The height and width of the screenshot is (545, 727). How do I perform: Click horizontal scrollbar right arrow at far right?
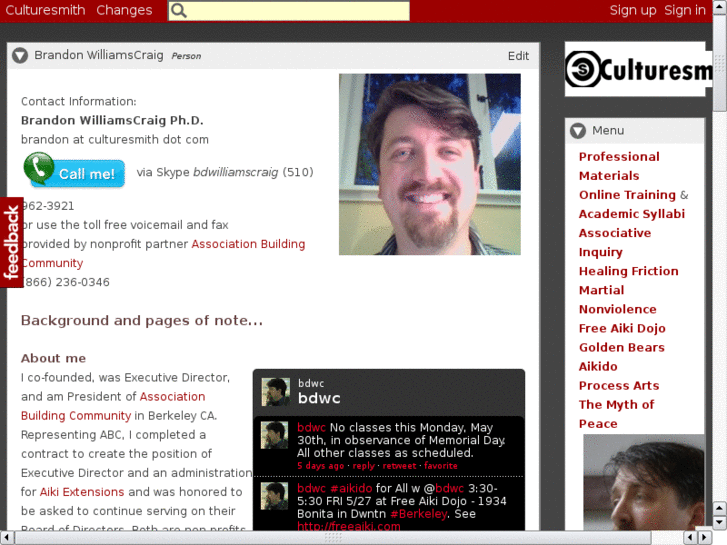click(x=704, y=538)
